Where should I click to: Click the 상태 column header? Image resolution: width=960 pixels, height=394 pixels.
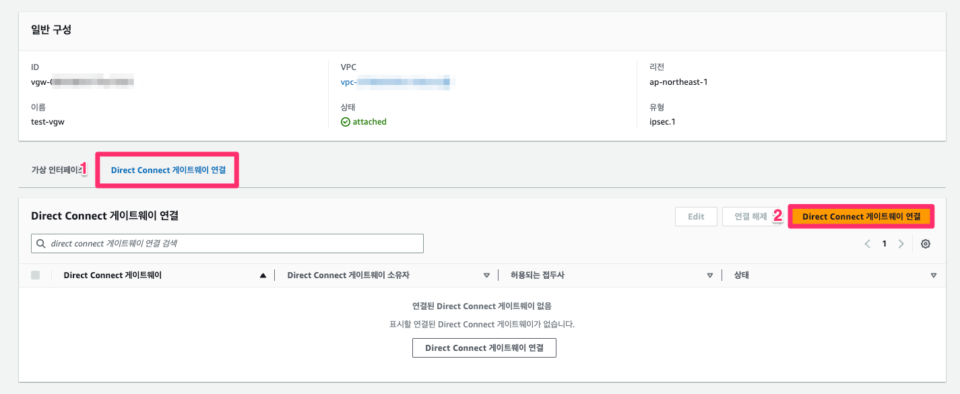[x=742, y=275]
